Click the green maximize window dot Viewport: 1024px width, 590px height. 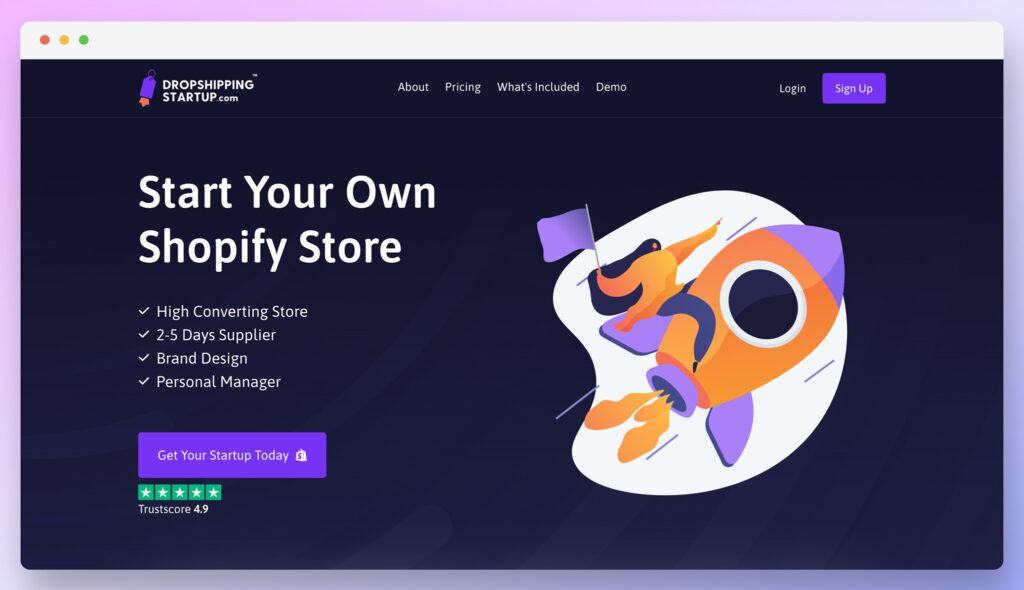(x=84, y=40)
